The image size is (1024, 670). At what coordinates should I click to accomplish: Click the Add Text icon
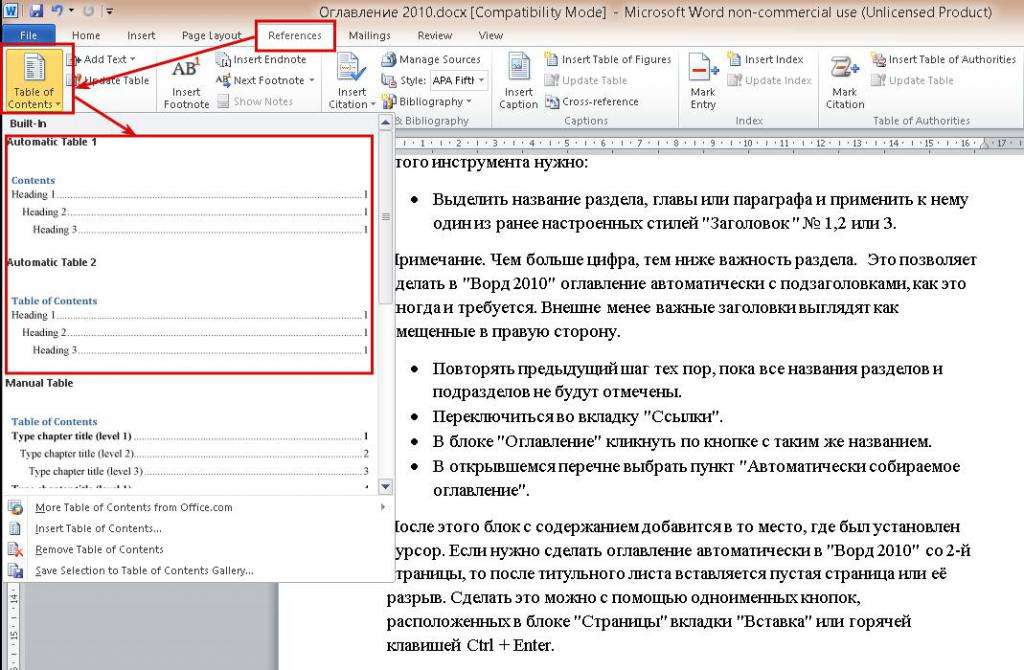[74, 59]
